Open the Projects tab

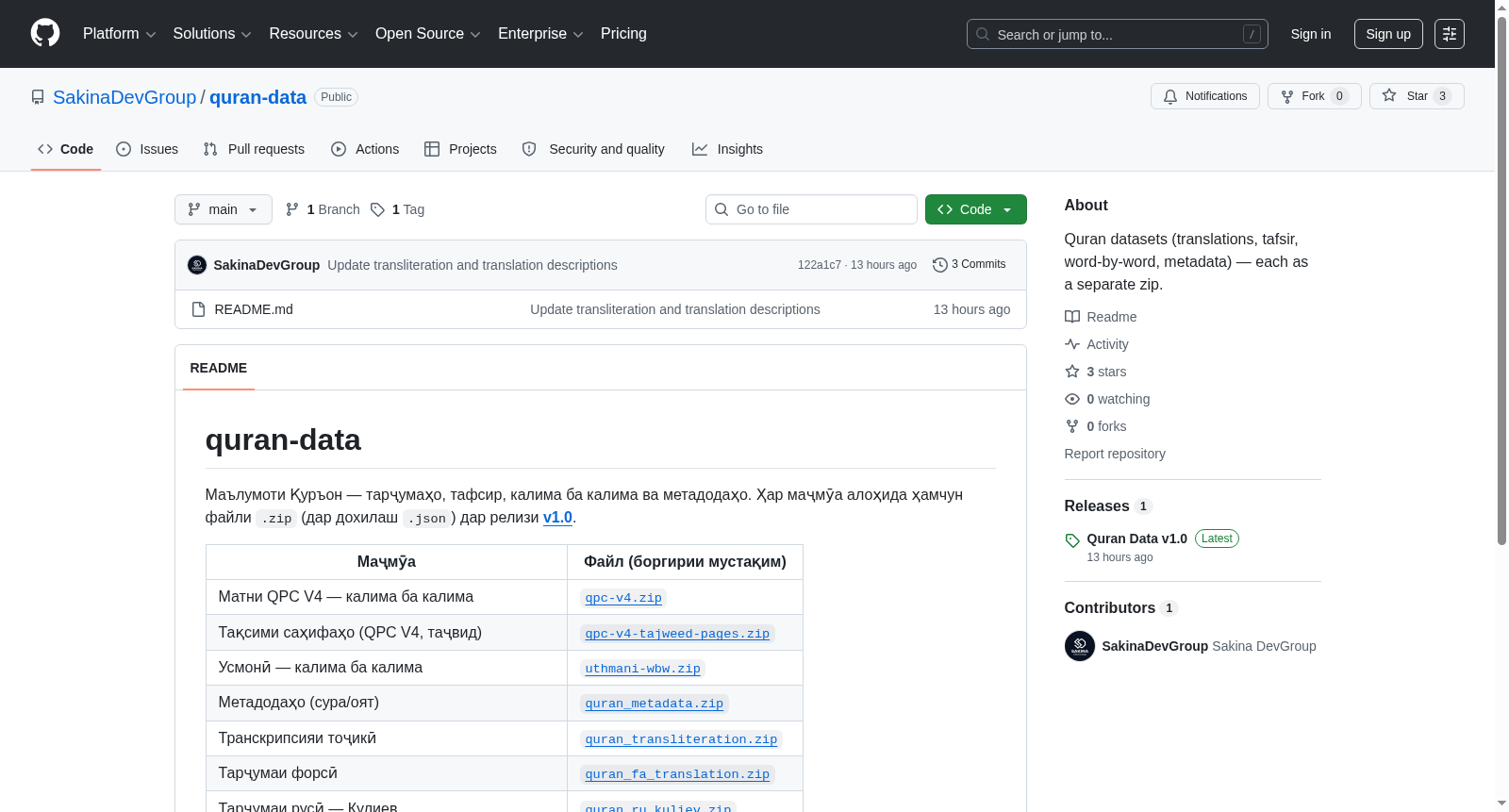460,149
